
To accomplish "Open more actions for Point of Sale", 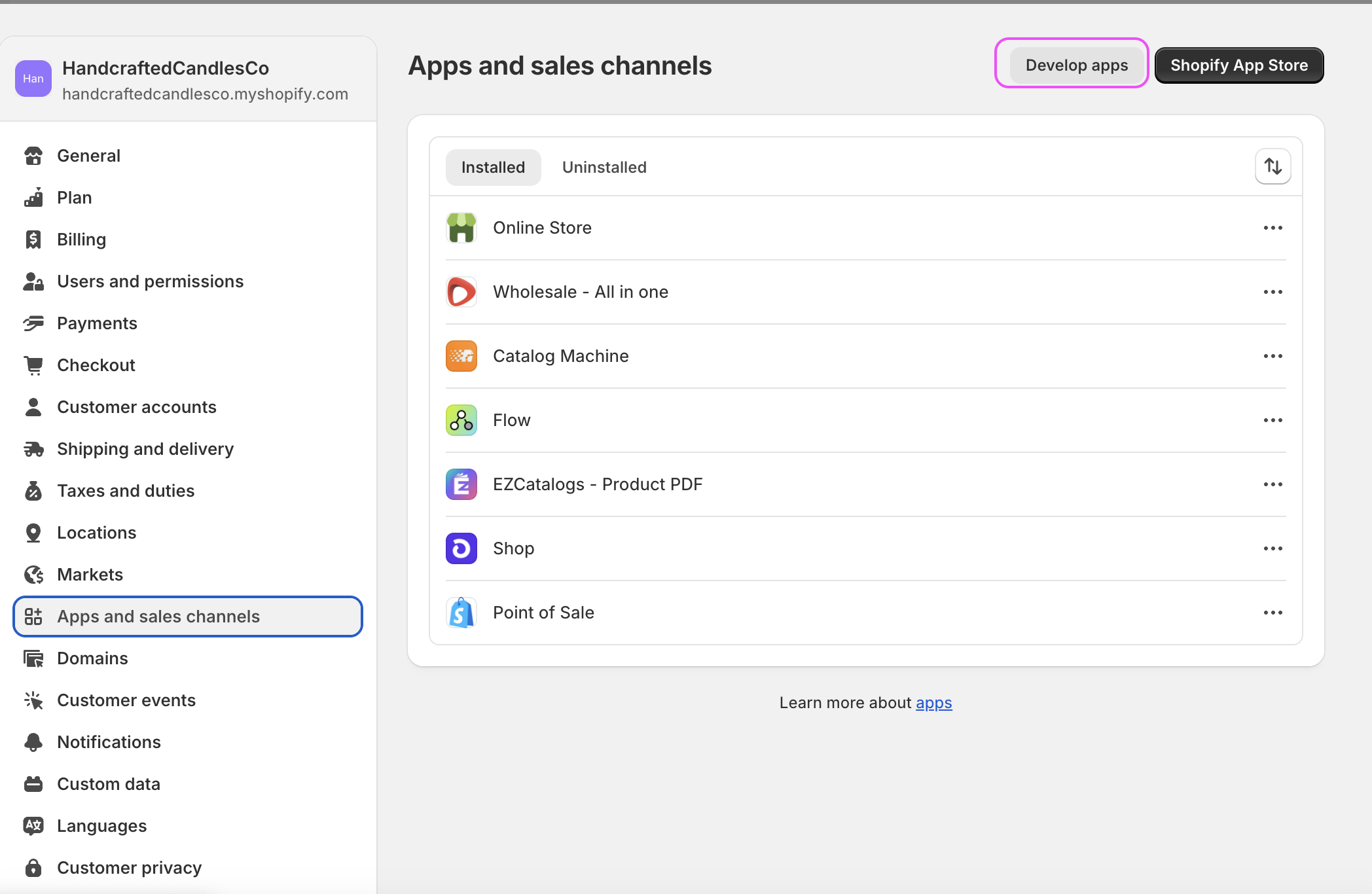I will pyautogui.click(x=1273, y=613).
